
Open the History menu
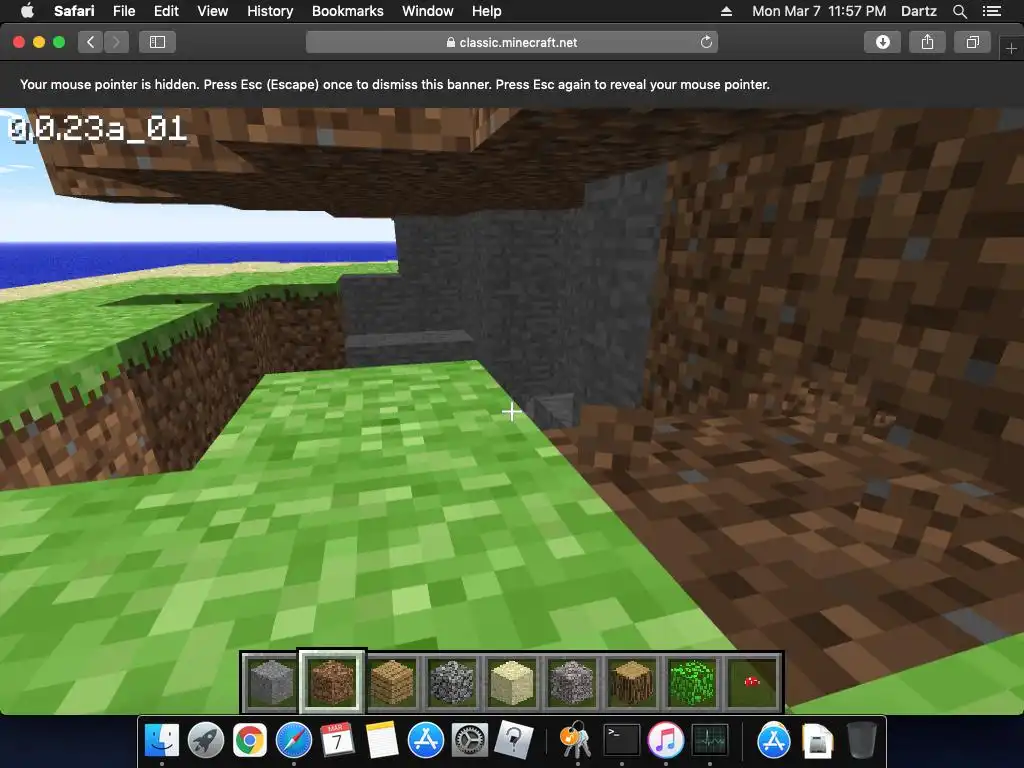pyautogui.click(x=270, y=11)
